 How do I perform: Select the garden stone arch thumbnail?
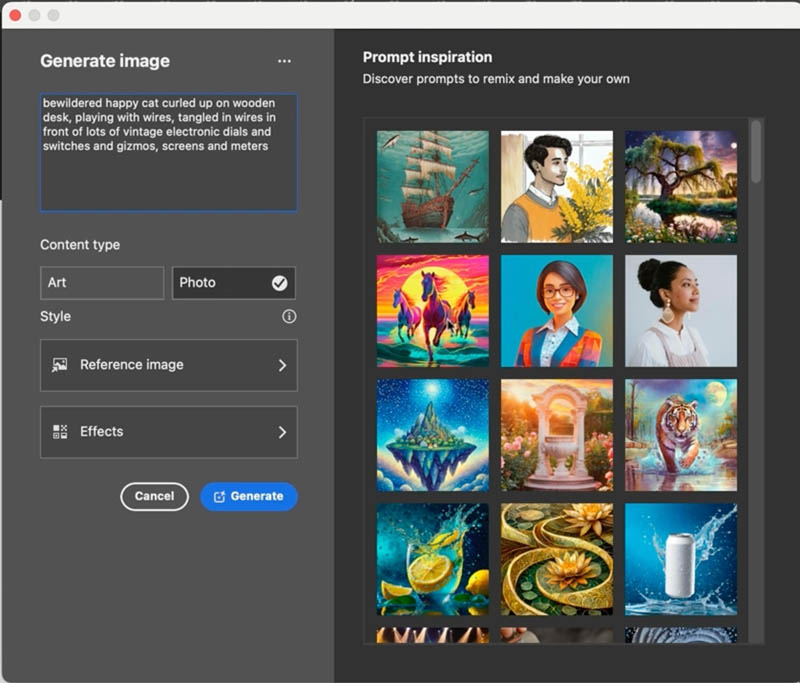point(557,435)
